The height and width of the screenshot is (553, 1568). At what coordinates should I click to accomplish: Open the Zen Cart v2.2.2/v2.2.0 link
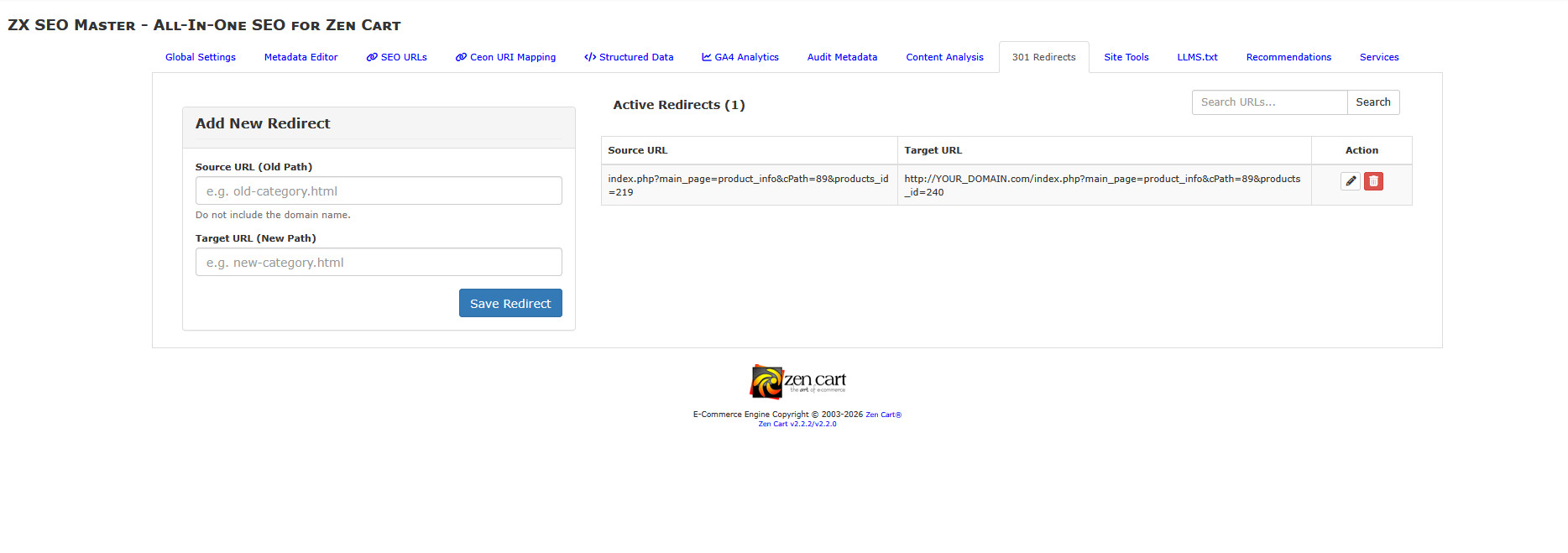(797, 424)
